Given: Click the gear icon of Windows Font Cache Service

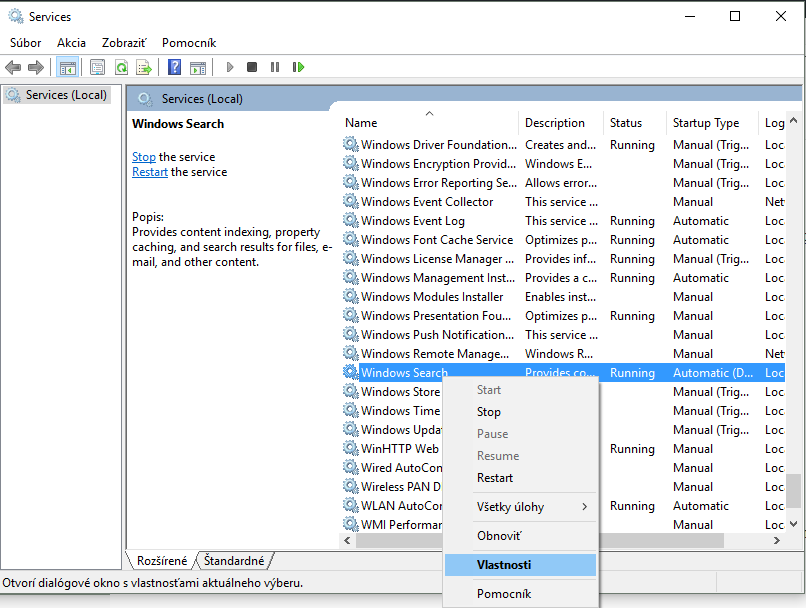Looking at the screenshot, I should (351, 239).
